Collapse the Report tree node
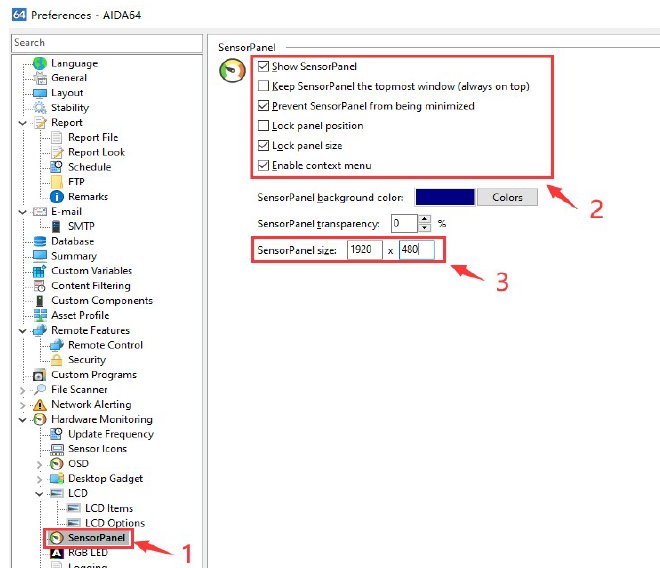660x568 pixels. point(23,123)
